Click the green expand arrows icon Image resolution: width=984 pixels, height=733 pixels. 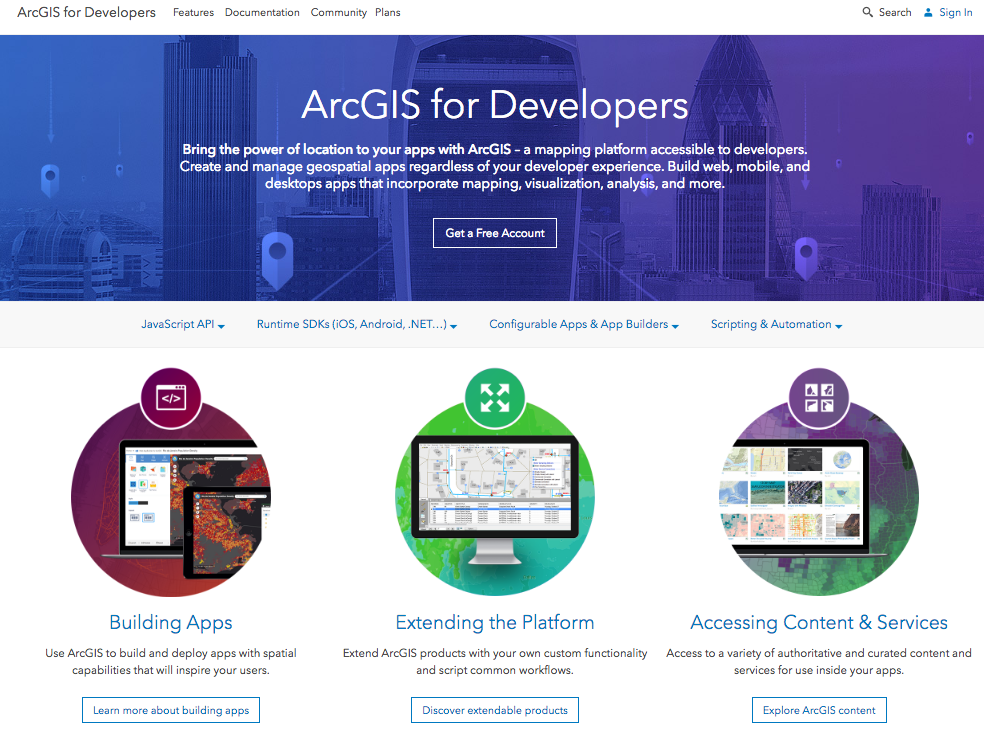click(495, 398)
